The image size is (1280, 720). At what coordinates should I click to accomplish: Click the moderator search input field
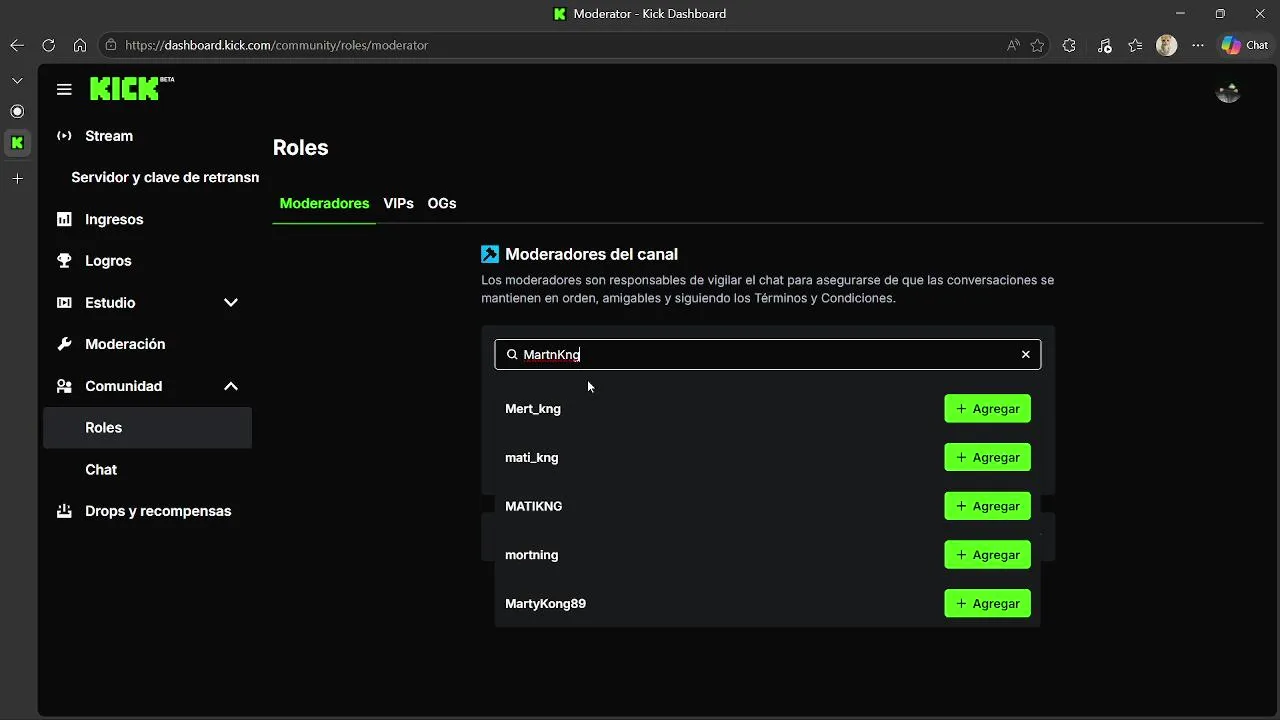[760, 354]
